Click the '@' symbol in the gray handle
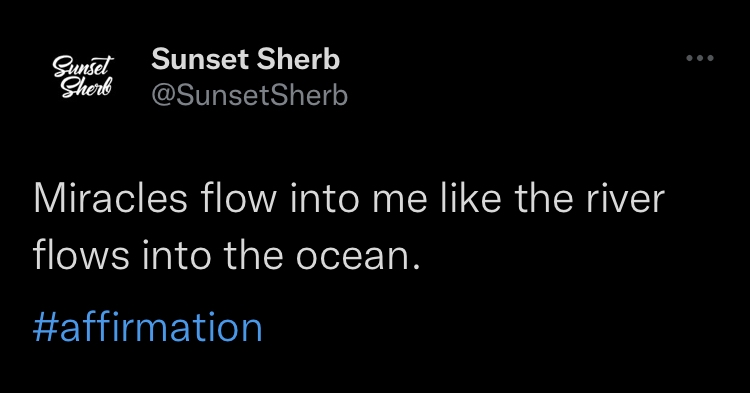Screen dimensions: 750x393 (165, 96)
